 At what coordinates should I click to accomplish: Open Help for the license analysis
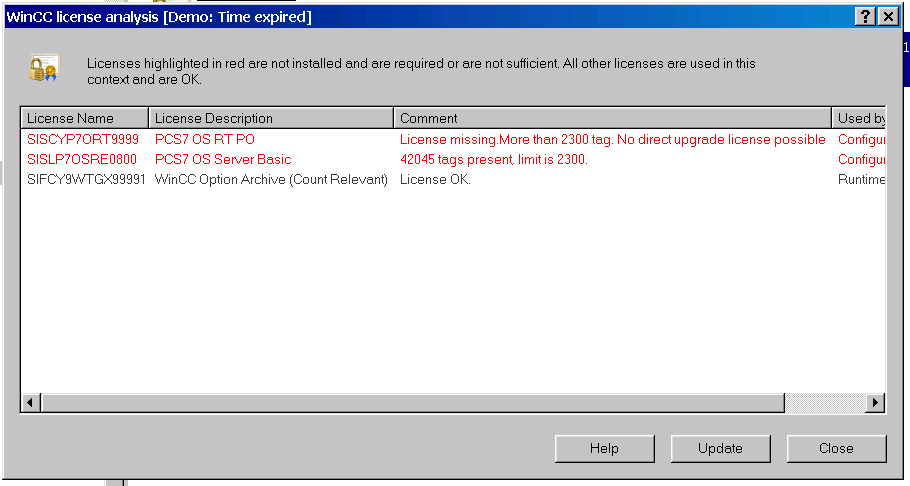[604, 448]
